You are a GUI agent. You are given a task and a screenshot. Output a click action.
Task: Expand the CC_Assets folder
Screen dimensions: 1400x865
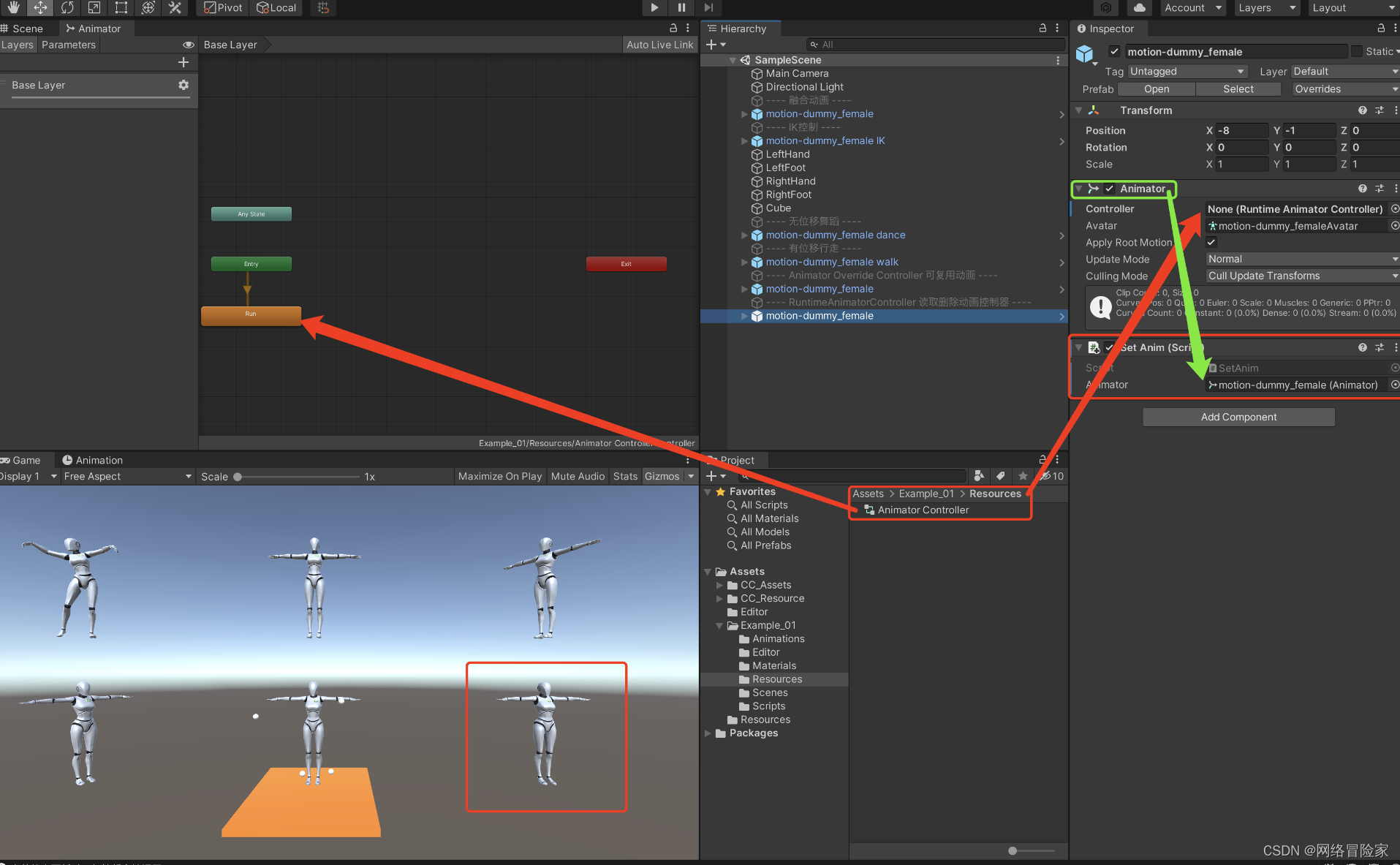[x=719, y=585]
